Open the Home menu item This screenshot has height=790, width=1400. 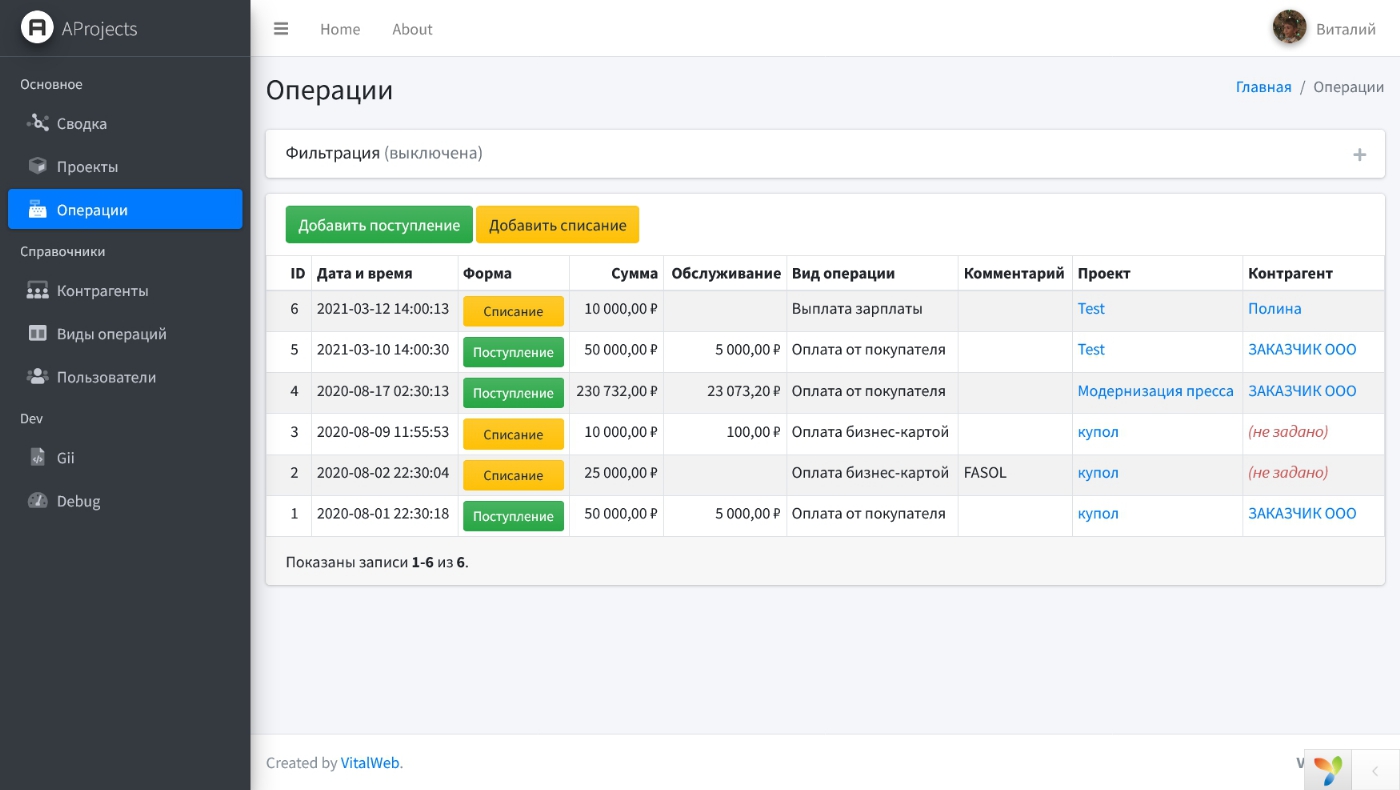(x=340, y=29)
